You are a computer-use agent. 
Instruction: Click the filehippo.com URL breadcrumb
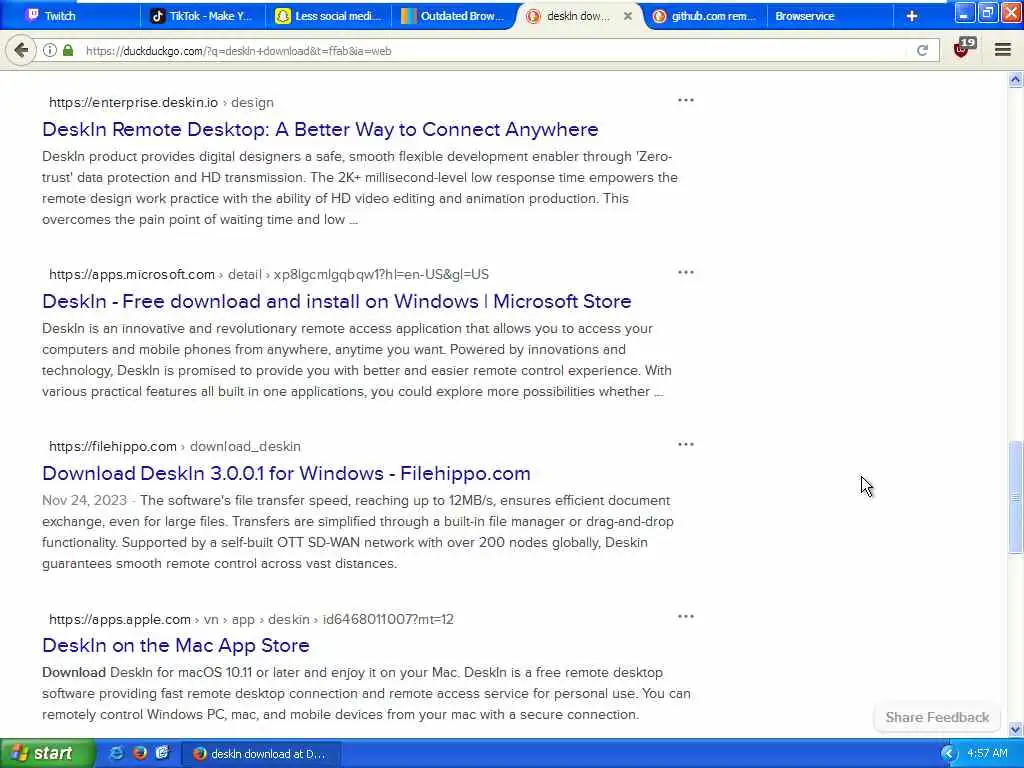[x=175, y=447]
